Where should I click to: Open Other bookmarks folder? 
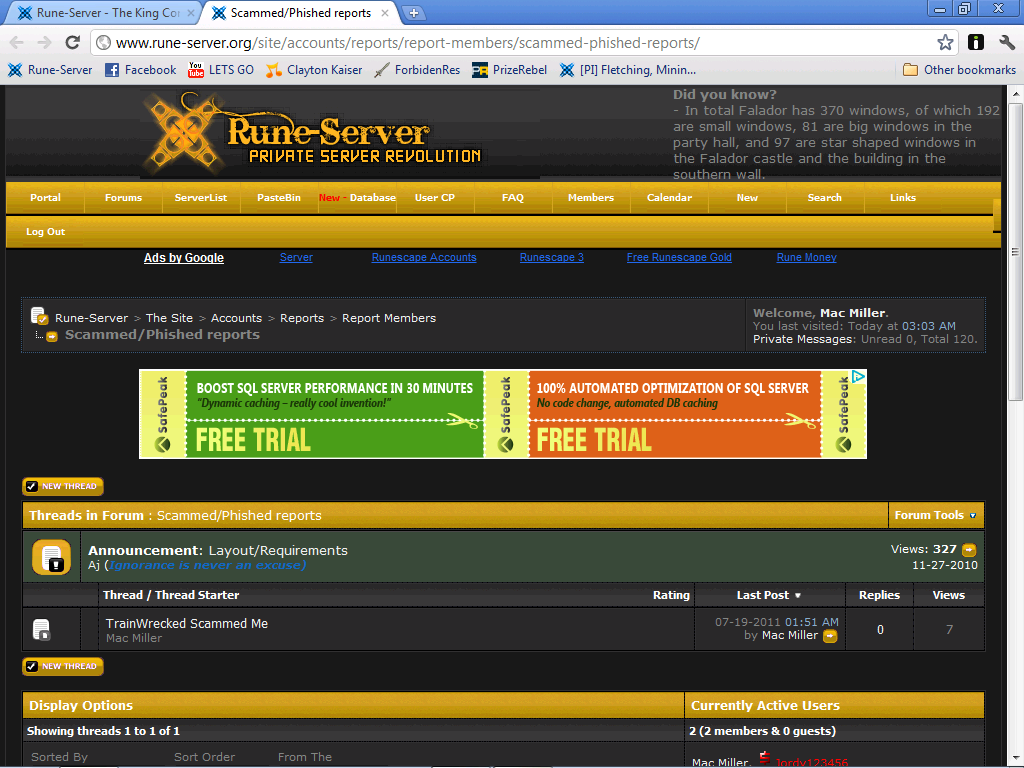pyautogui.click(x=959, y=70)
